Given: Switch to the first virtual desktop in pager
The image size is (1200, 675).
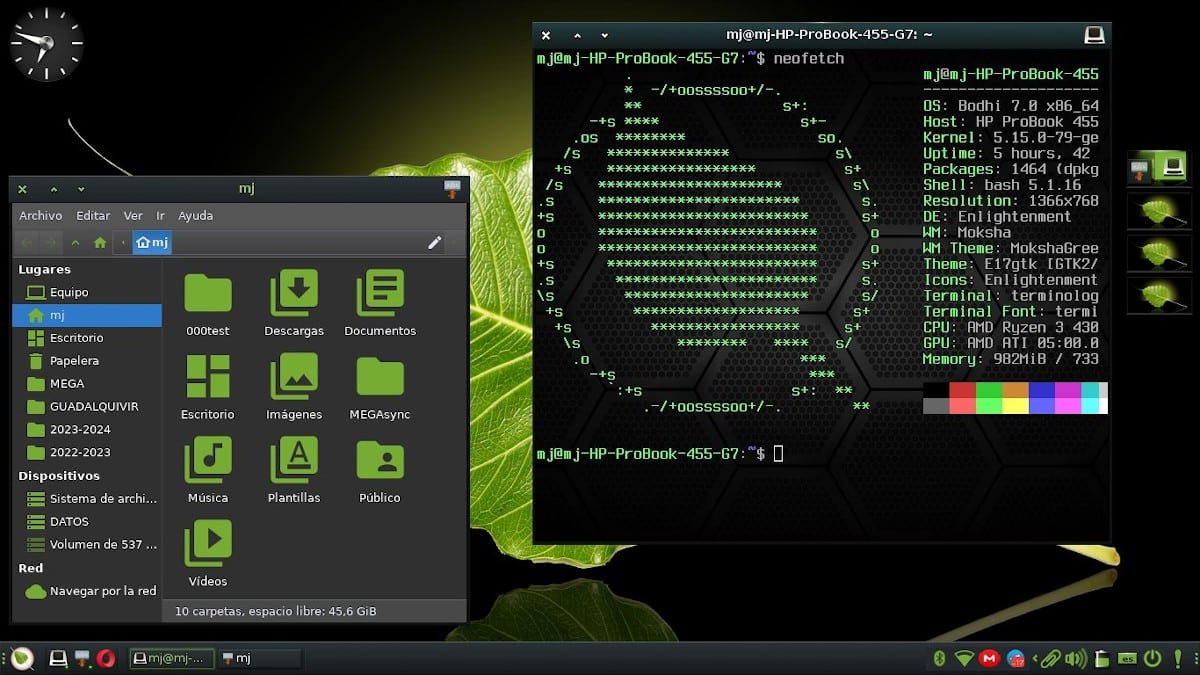Looking at the screenshot, I should coord(1157,169).
